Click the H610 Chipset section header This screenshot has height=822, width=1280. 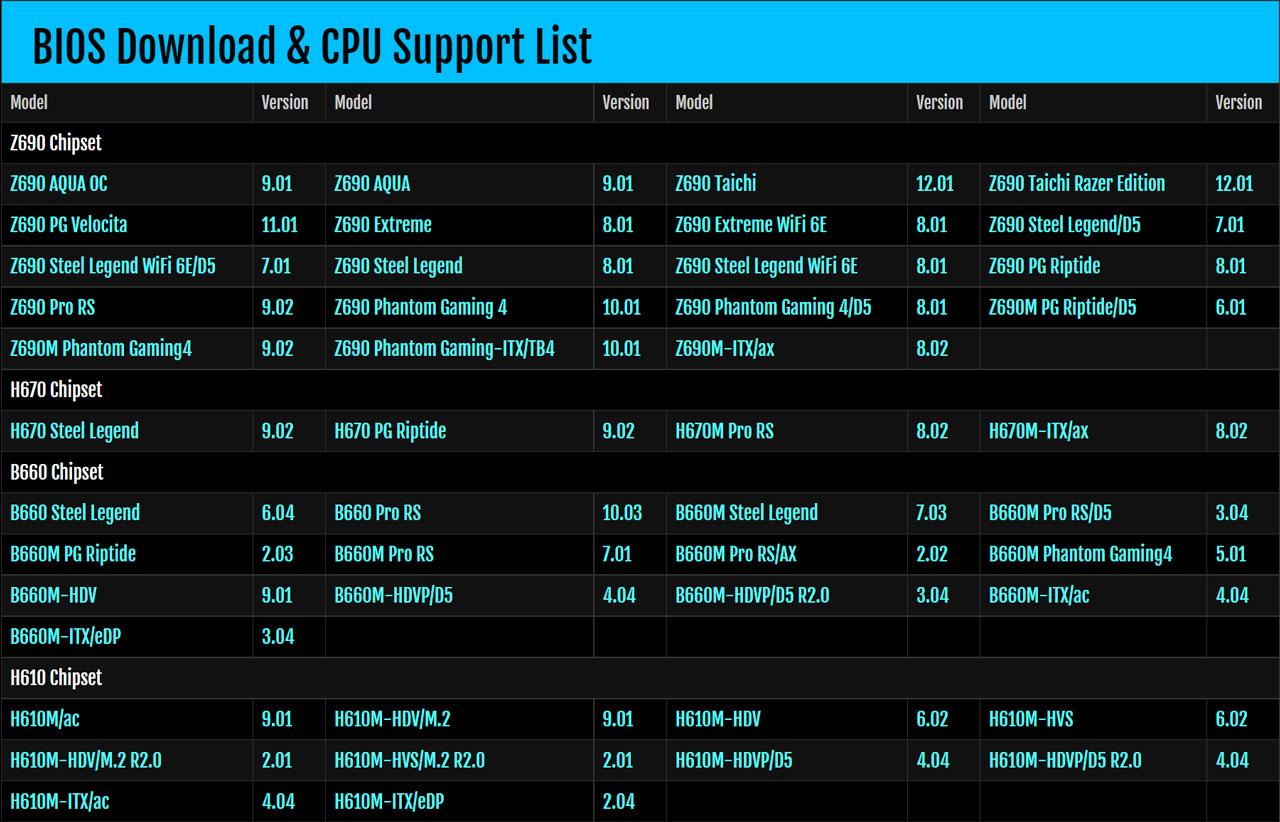(56, 677)
